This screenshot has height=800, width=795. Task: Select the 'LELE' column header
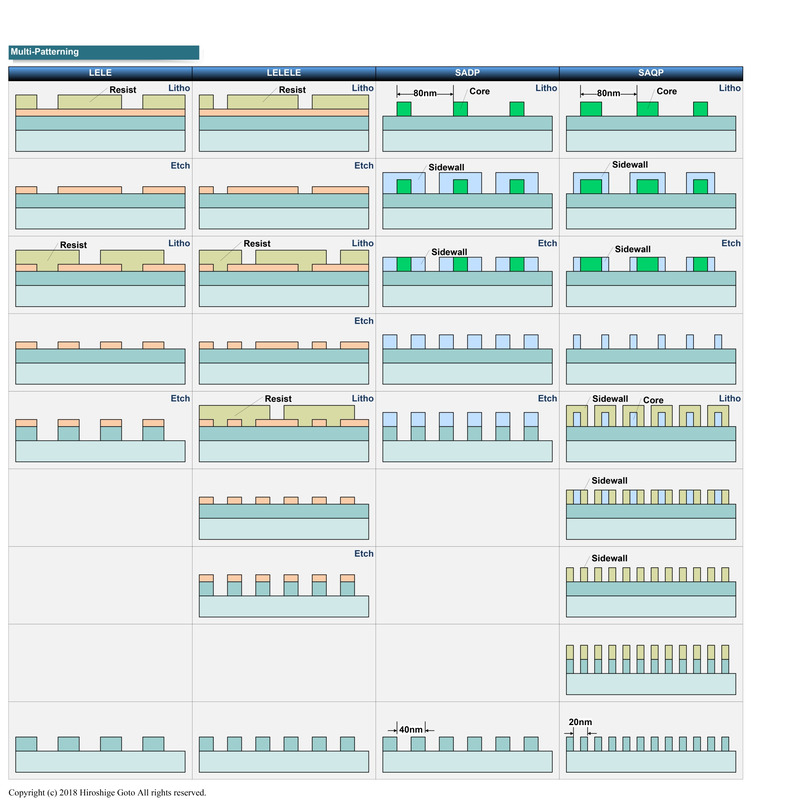point(100,73)
